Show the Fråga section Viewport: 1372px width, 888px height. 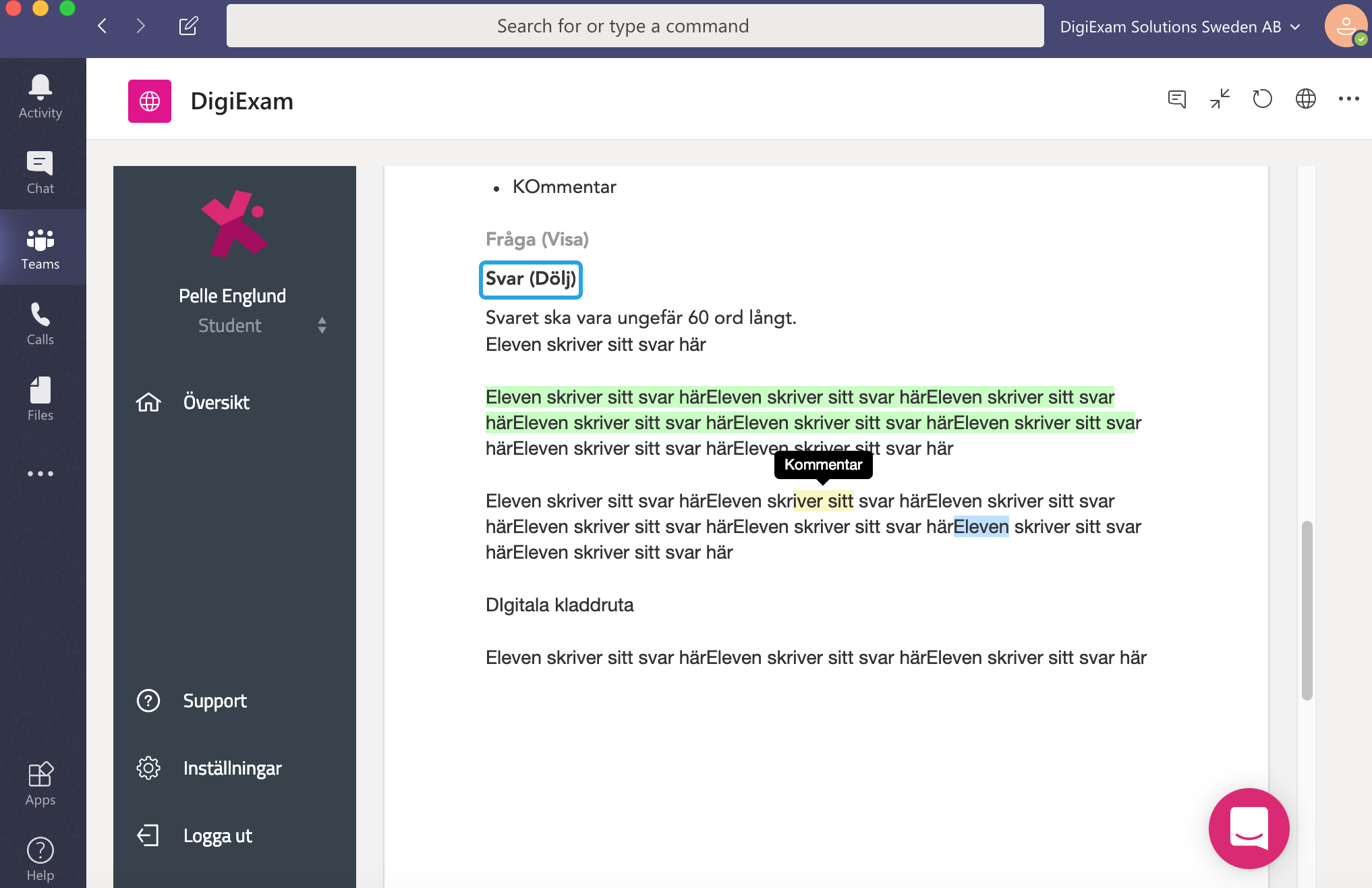537,239
